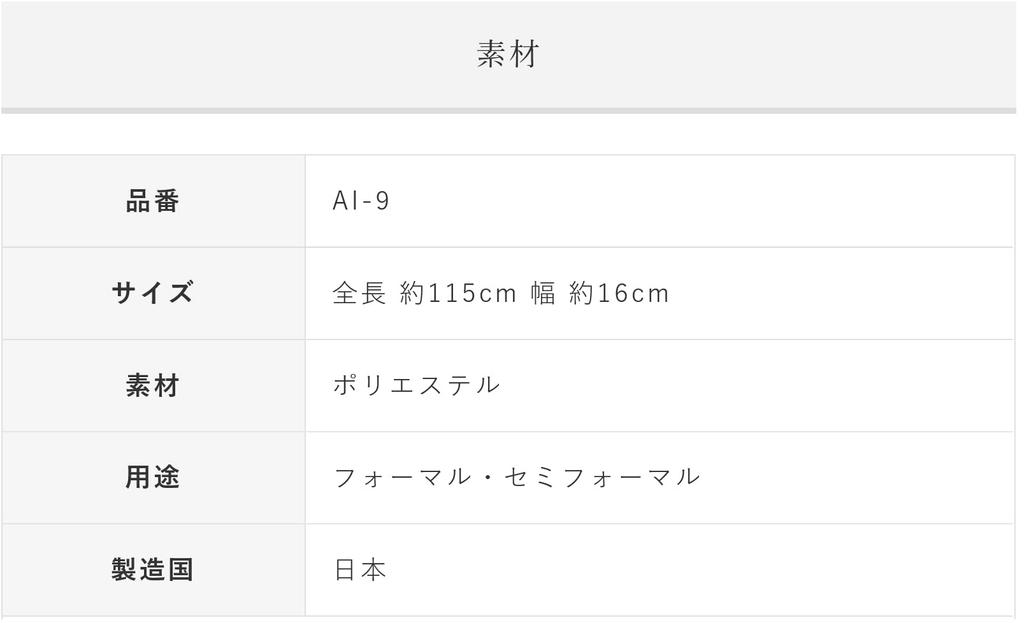Click the word 全長 in size row
This screenshot has width=1024, height=623.
359,293
